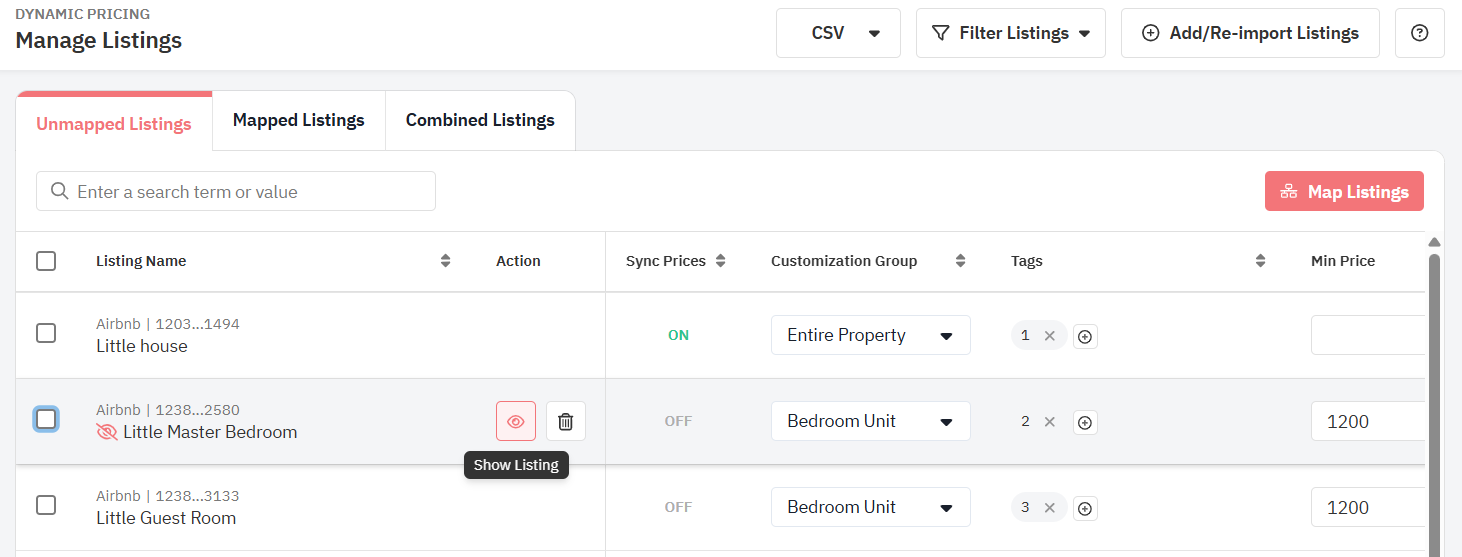Viewport: 1462px width, 557px height.
Task: Check the Little house row checkbox
Action: coord(46,333)
